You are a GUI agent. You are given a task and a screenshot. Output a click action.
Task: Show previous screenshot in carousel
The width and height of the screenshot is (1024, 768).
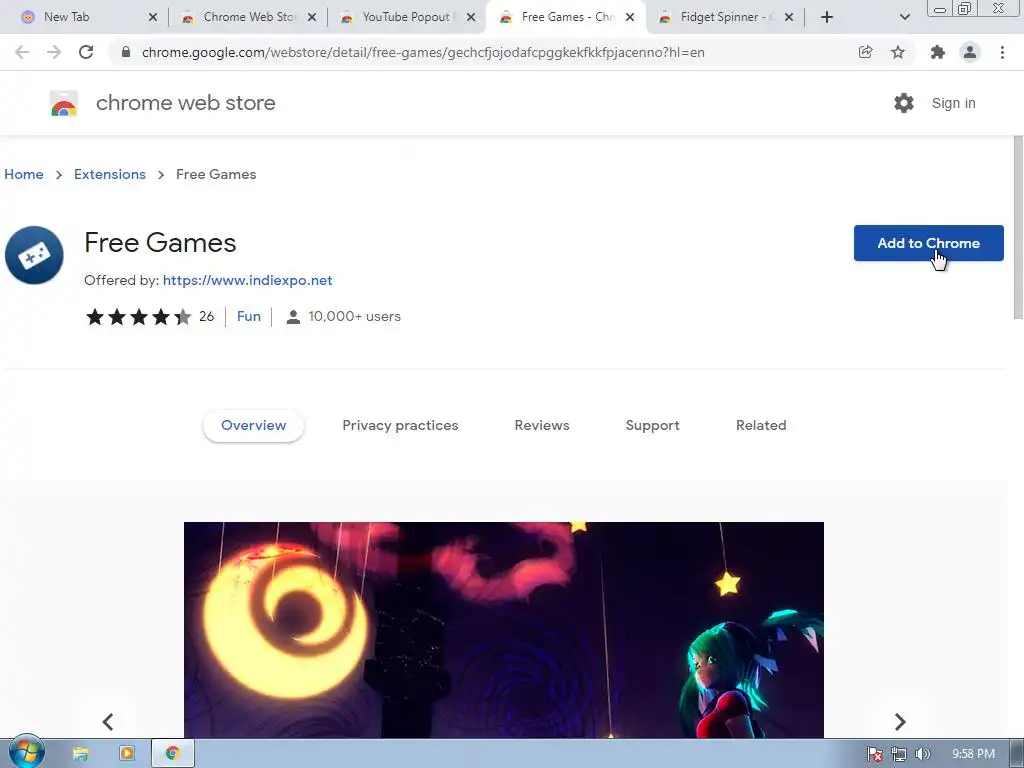pyautogui.click(x=108, y=722)
